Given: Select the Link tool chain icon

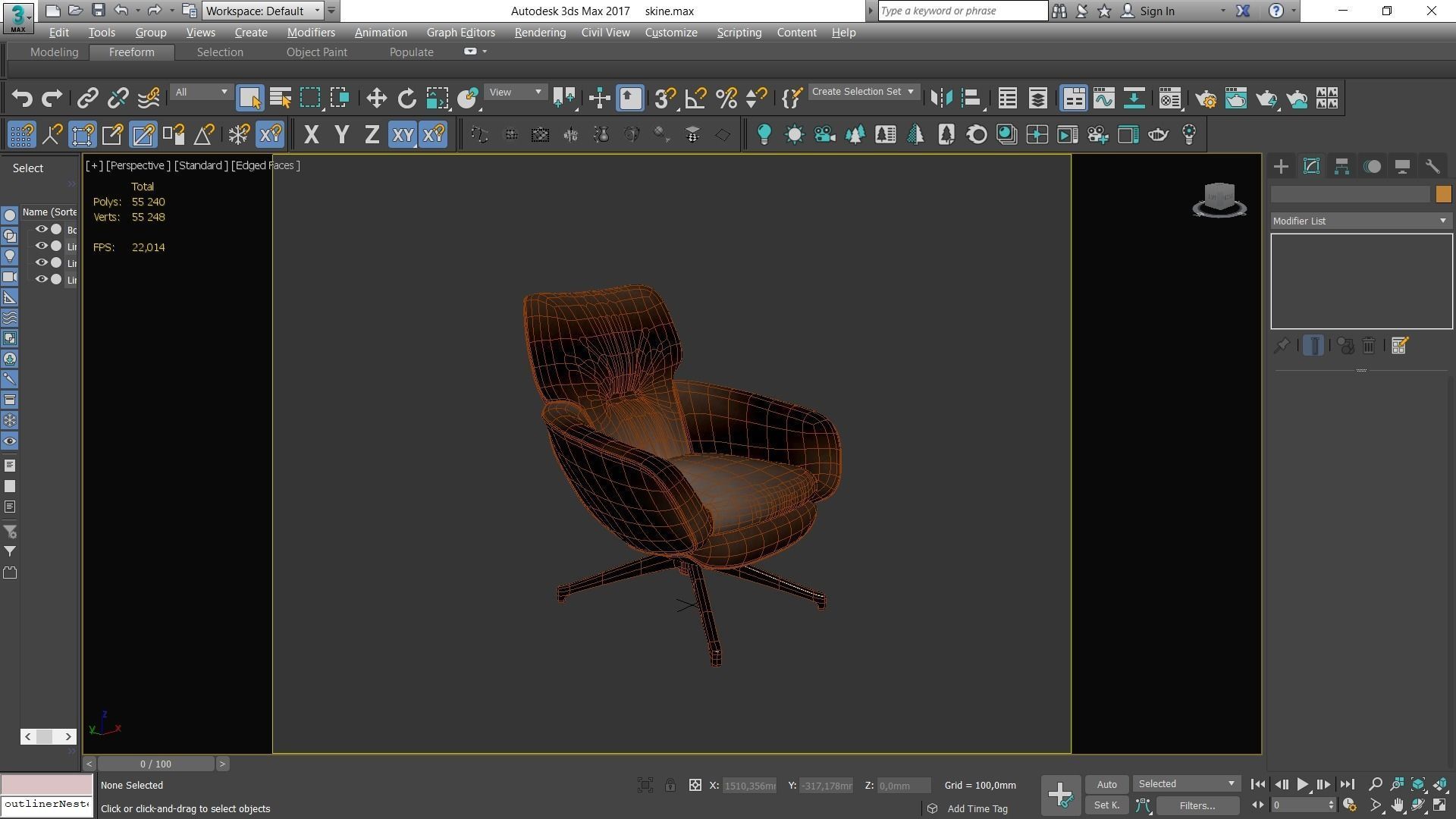Looking at the screenshot, I should pyautogui.click(x=87, y=99).
